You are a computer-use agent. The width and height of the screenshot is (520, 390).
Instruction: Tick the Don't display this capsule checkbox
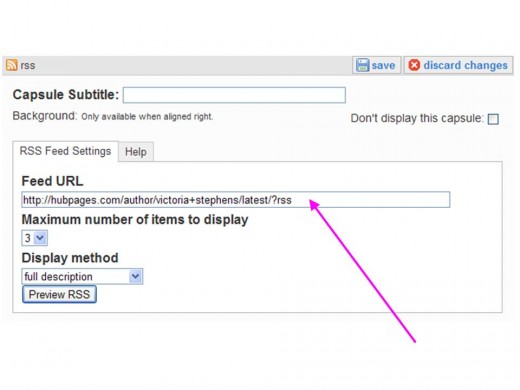tap(493, 119)
